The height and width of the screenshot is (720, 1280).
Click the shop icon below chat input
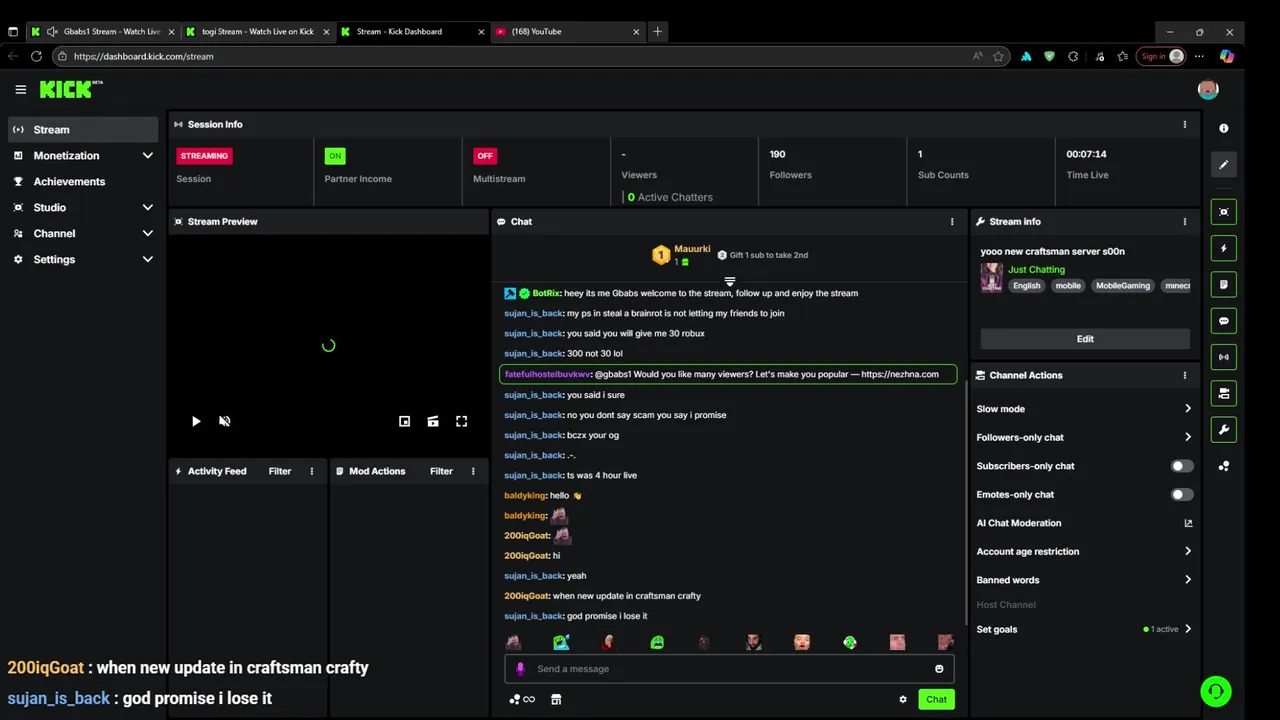pos(556,699)
